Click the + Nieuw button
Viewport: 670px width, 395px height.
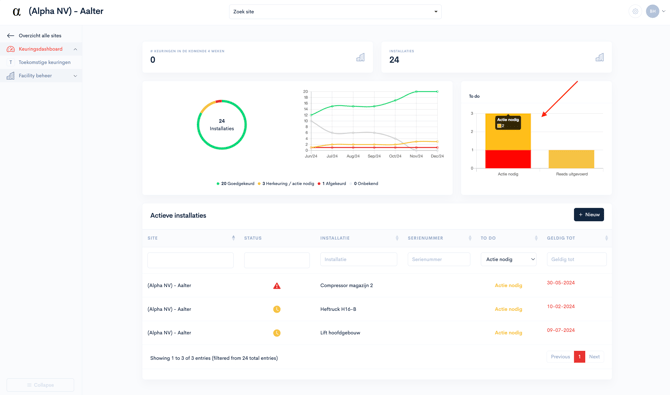tap(589, 215)
